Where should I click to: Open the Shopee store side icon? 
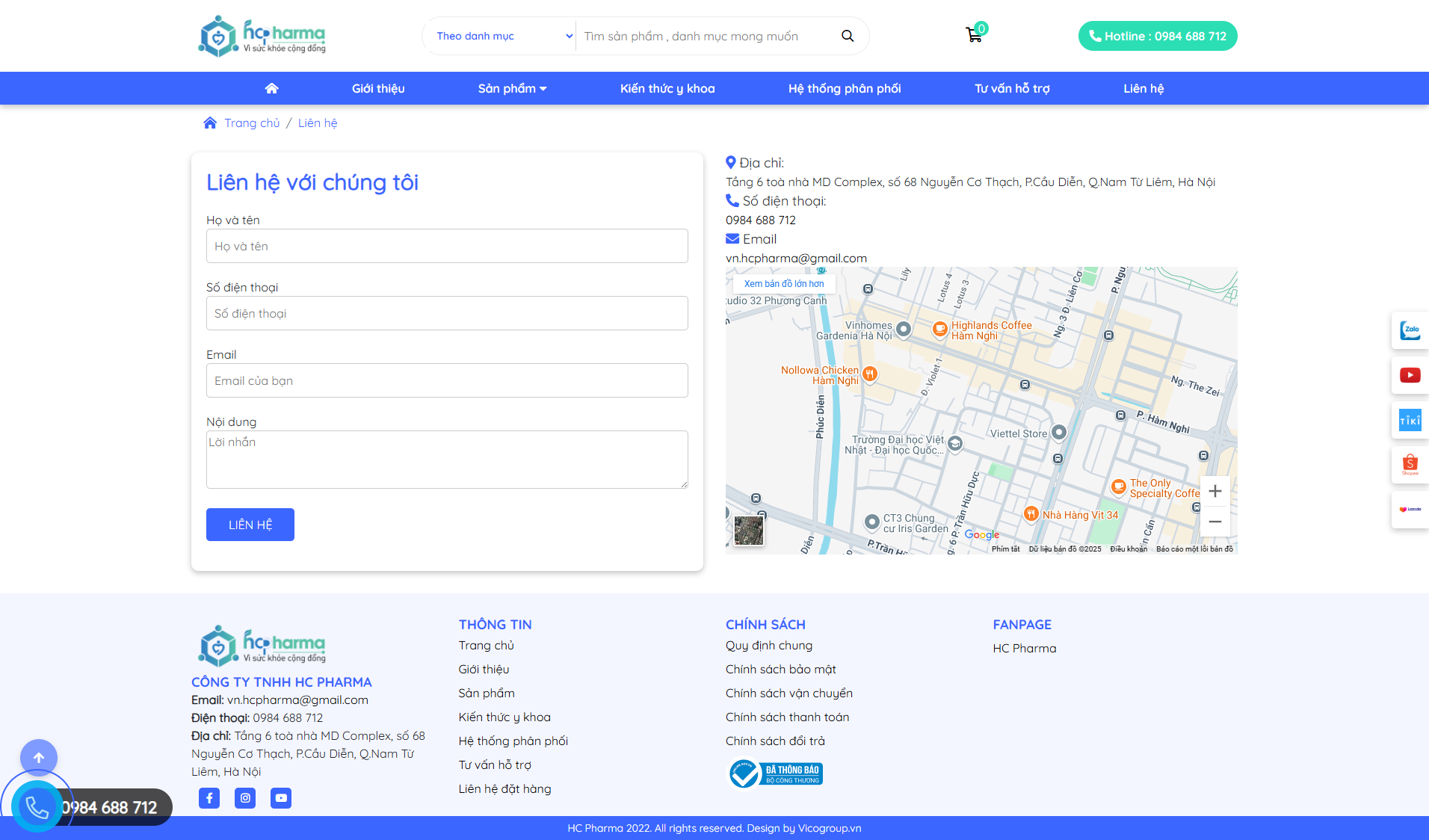click(x=1410, y=465)
